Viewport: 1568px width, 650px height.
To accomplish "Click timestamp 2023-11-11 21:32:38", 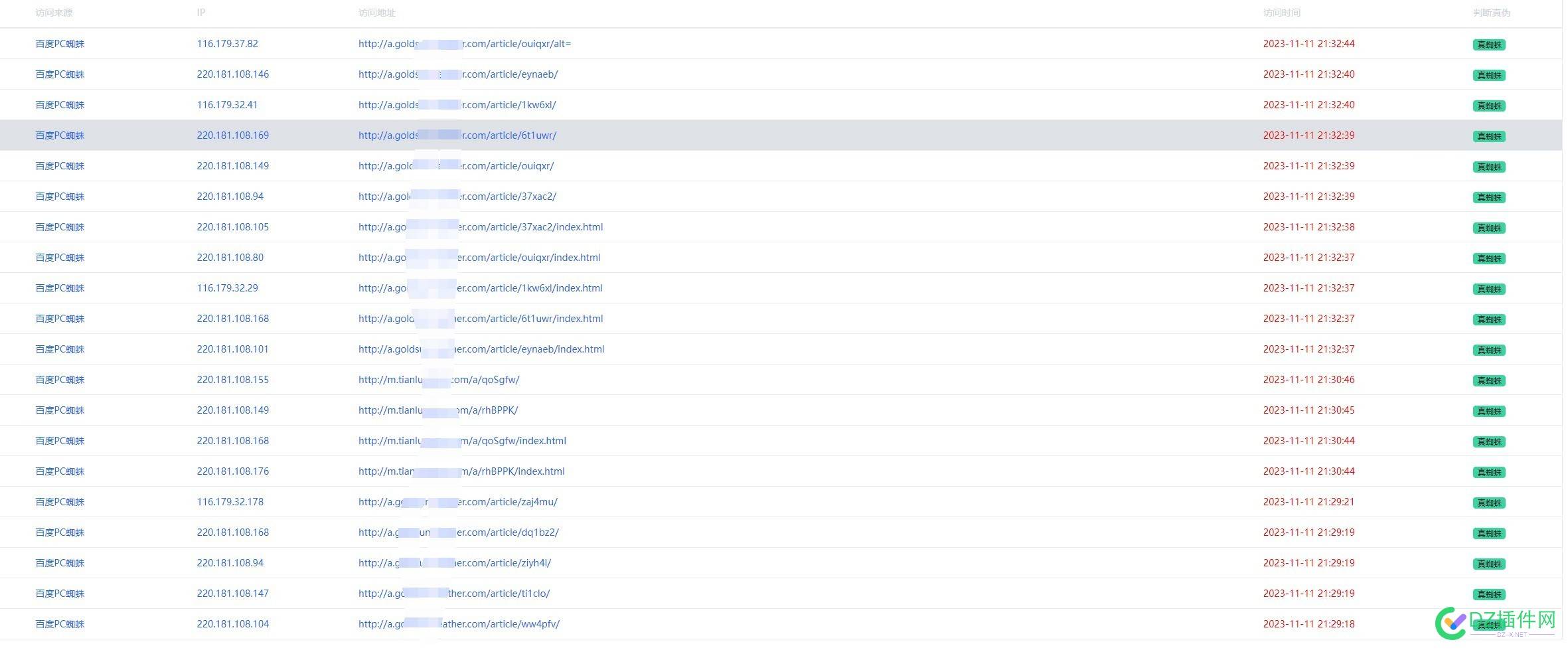I will 1308,227.
